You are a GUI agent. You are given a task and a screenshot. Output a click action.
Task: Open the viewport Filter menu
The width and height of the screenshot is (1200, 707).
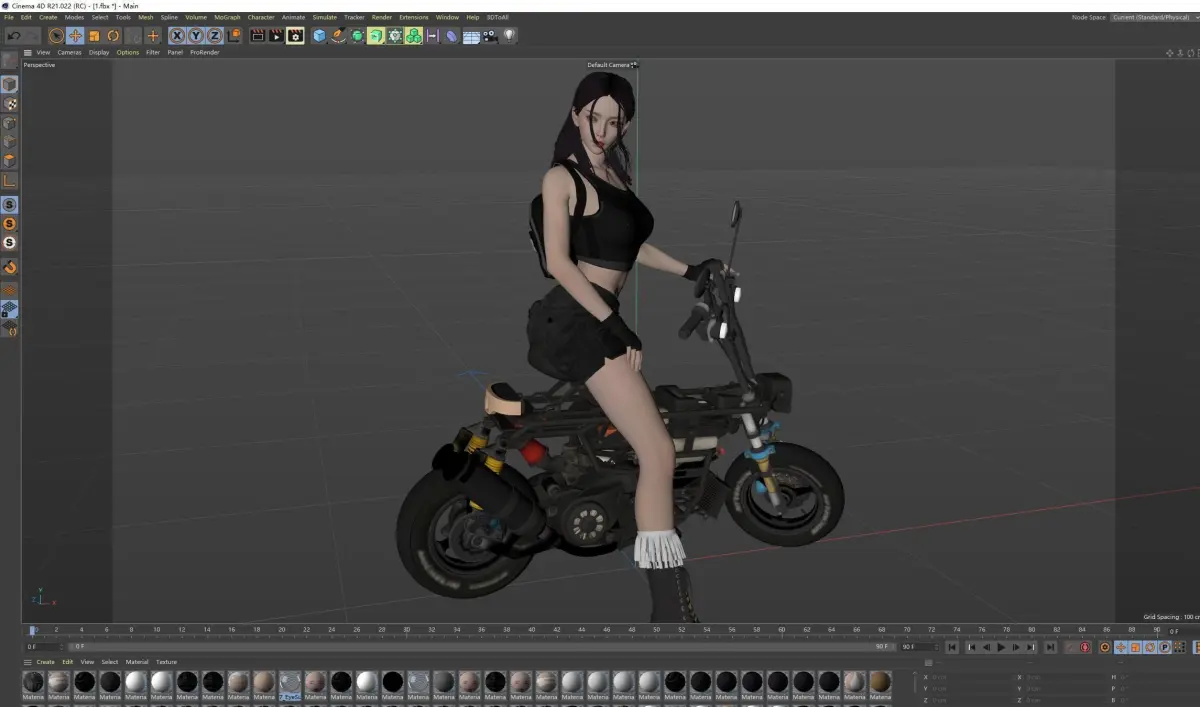tap(153, 52)
